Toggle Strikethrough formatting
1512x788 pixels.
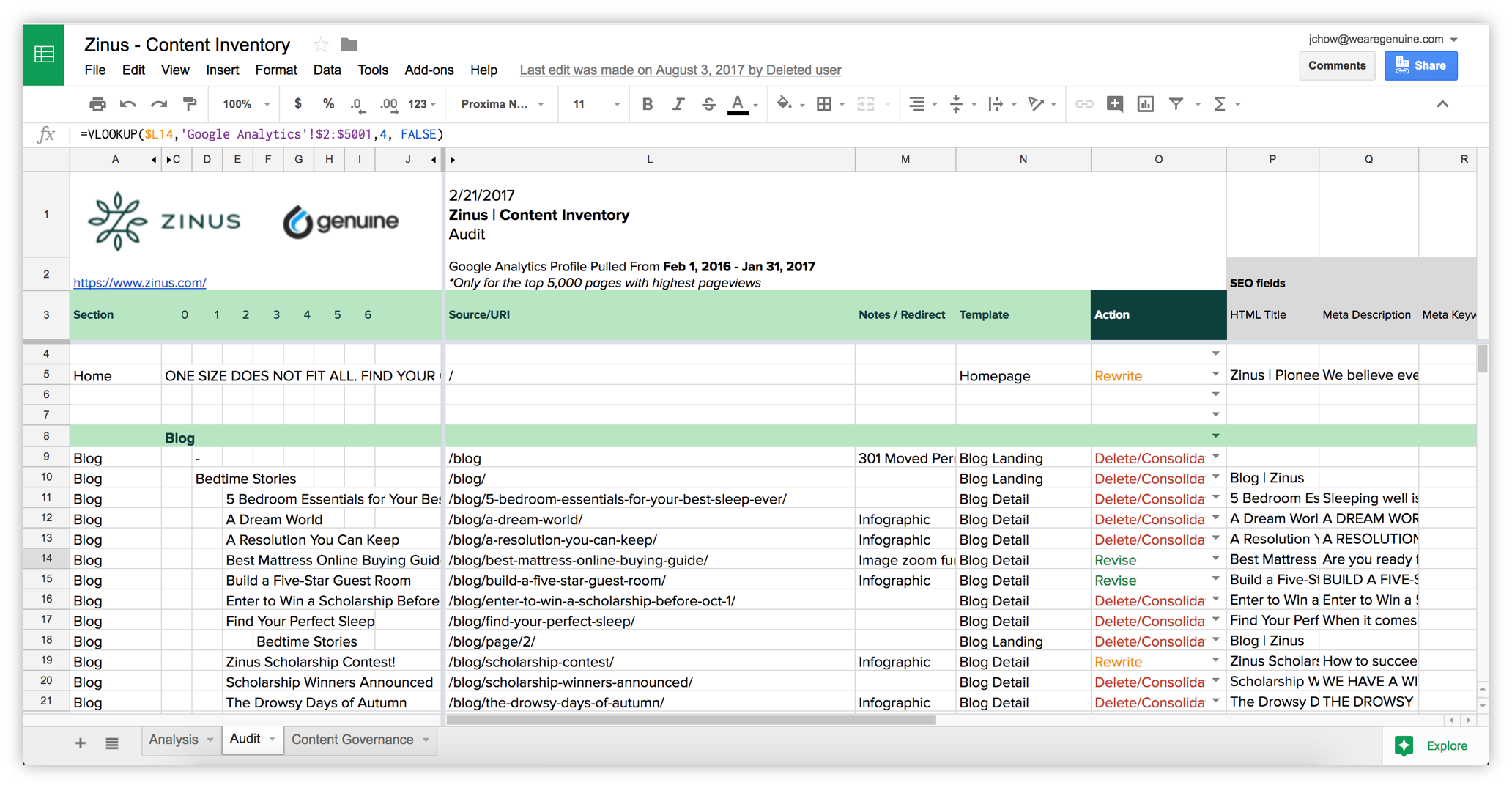pyautogui.click(x=708, y=104)
